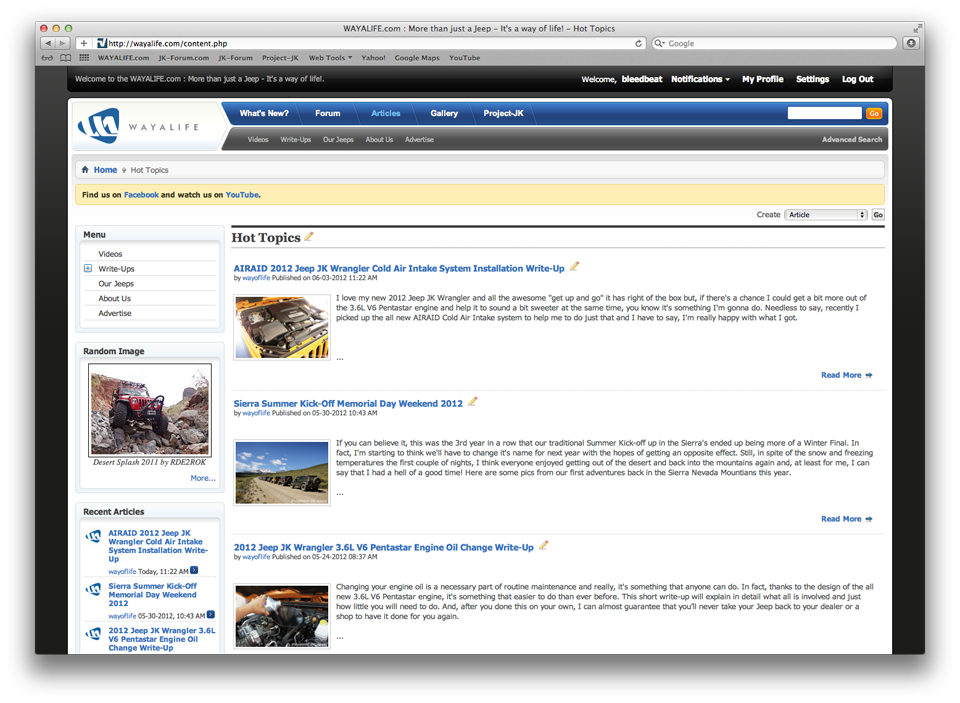Enter full screen using the top-right arrows

(x=917, y=28)
